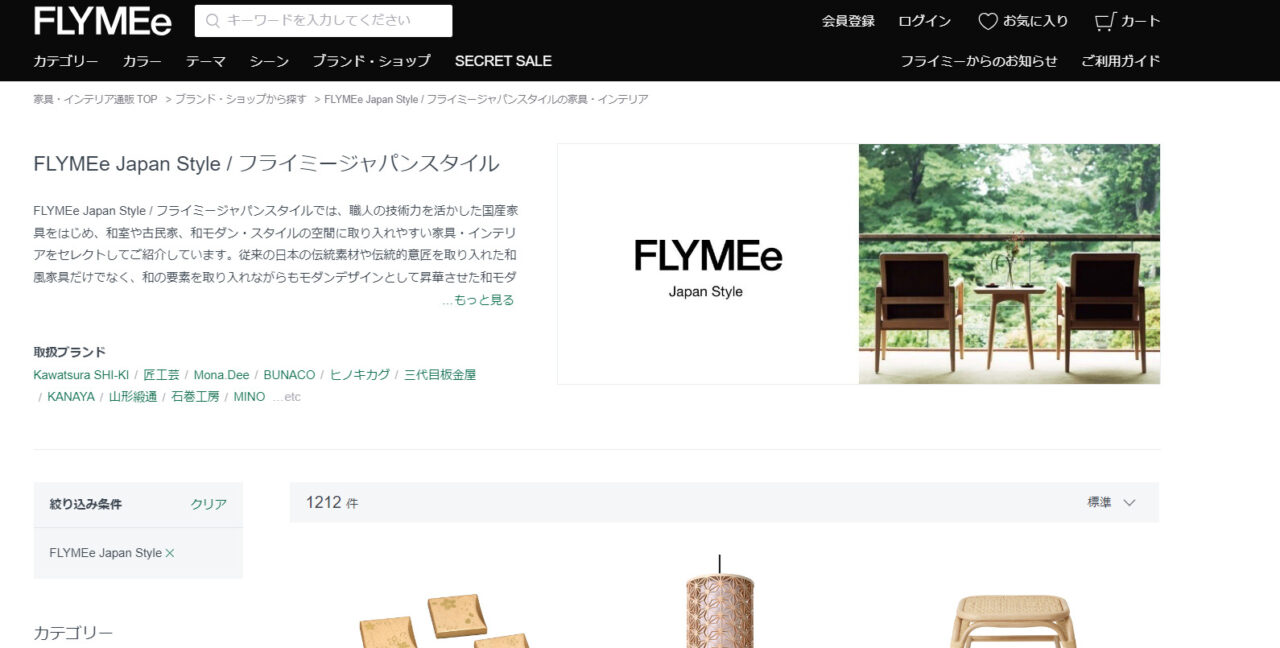Click 会員登録 to register
Viewport: 1280px width, 648px height.
pos(848,21)
